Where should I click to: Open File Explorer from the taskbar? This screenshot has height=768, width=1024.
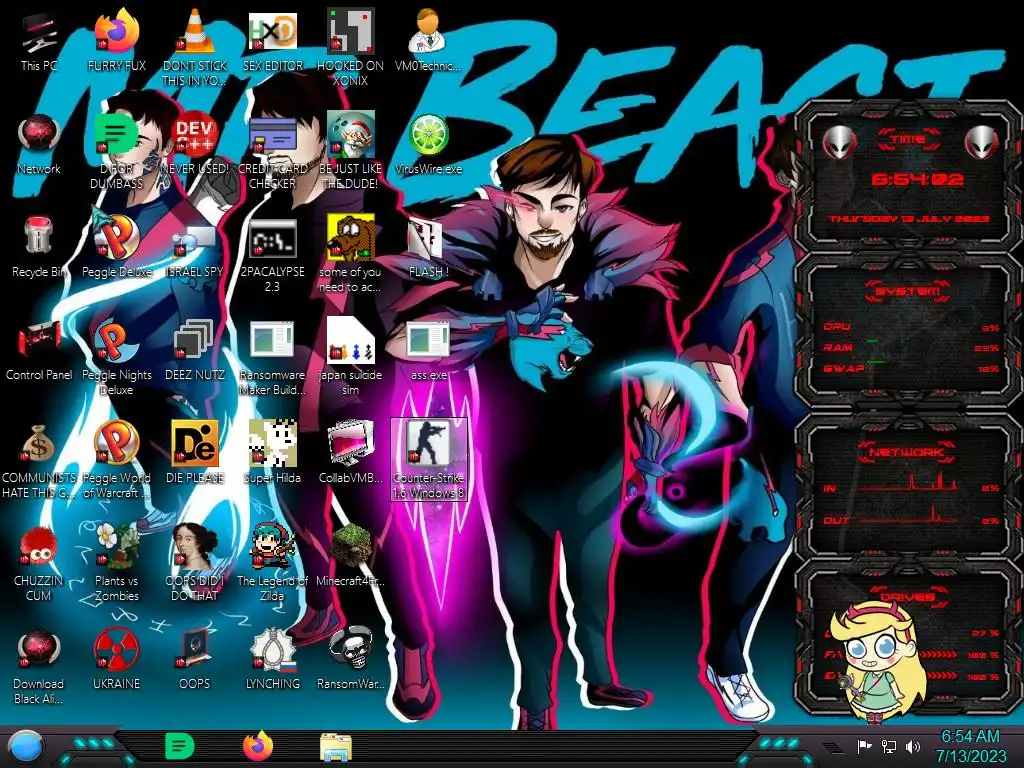tap(336, 748)
